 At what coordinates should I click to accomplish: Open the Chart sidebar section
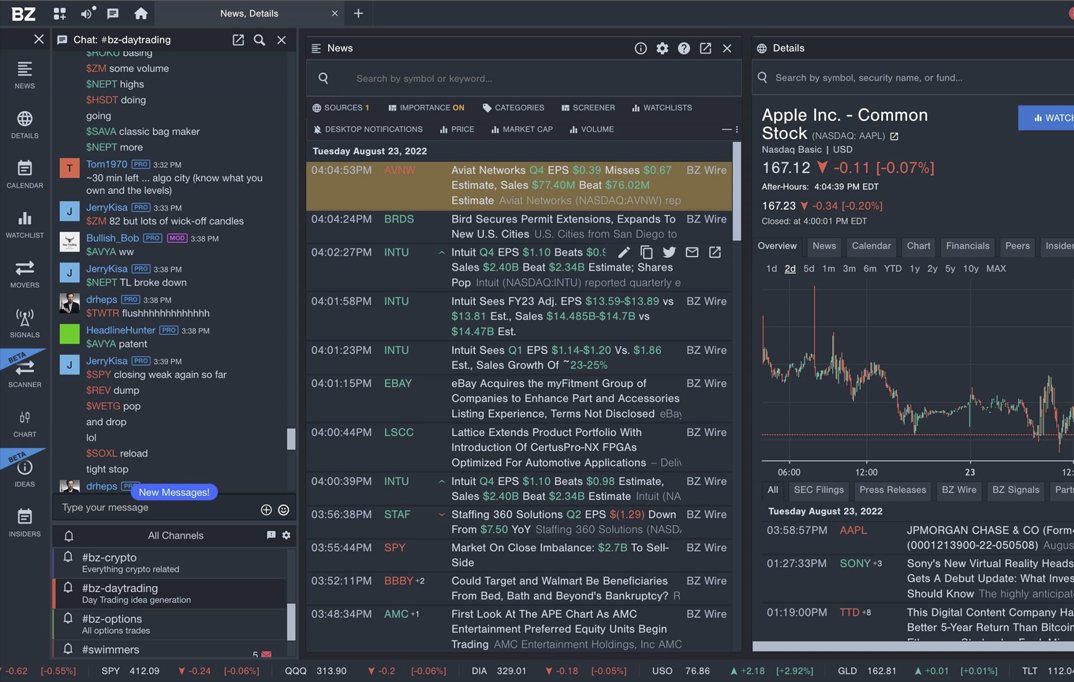pos(25,424)
